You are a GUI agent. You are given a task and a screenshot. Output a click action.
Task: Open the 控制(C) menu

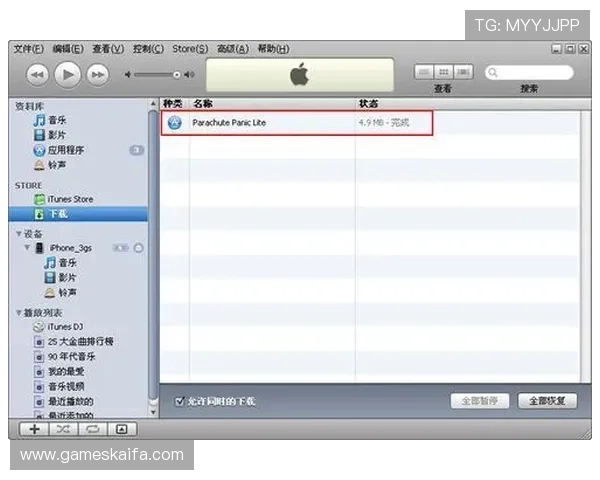coord(148,49)
